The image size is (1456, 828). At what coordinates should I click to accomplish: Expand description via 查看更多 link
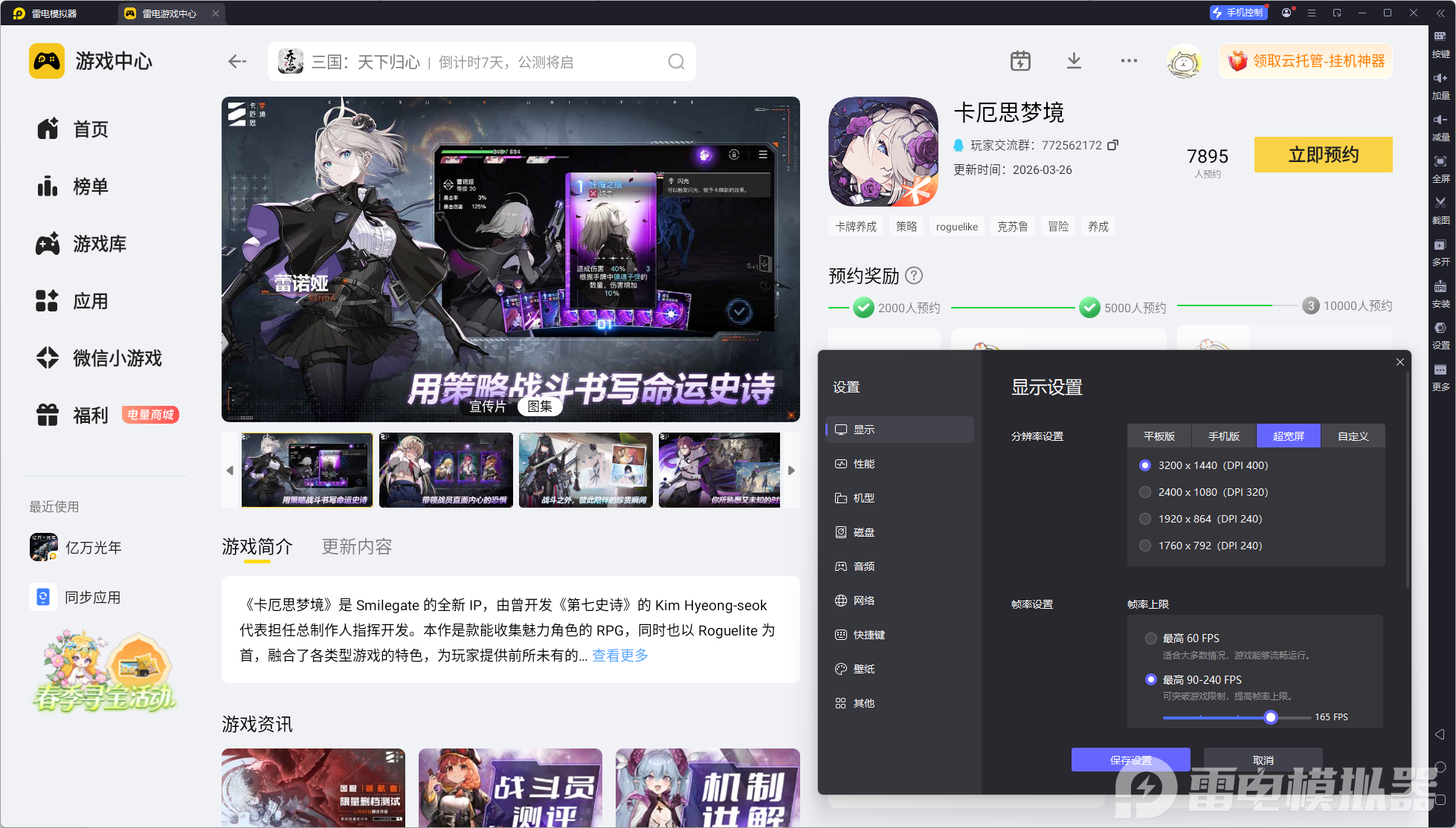tap(620, 656)
